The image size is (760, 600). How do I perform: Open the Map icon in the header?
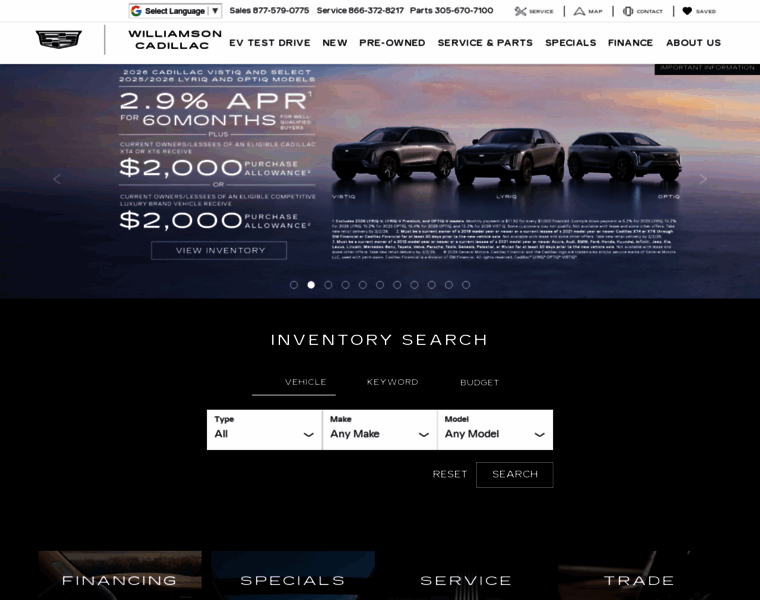pyautogui.click(x=579, y=11)
